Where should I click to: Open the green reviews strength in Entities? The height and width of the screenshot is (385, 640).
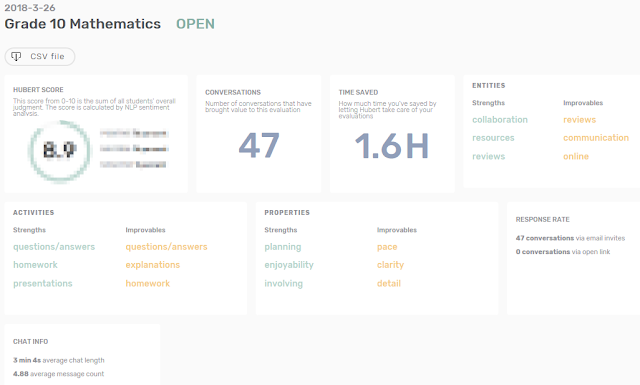pyautogui.click(x=489, y=156)
